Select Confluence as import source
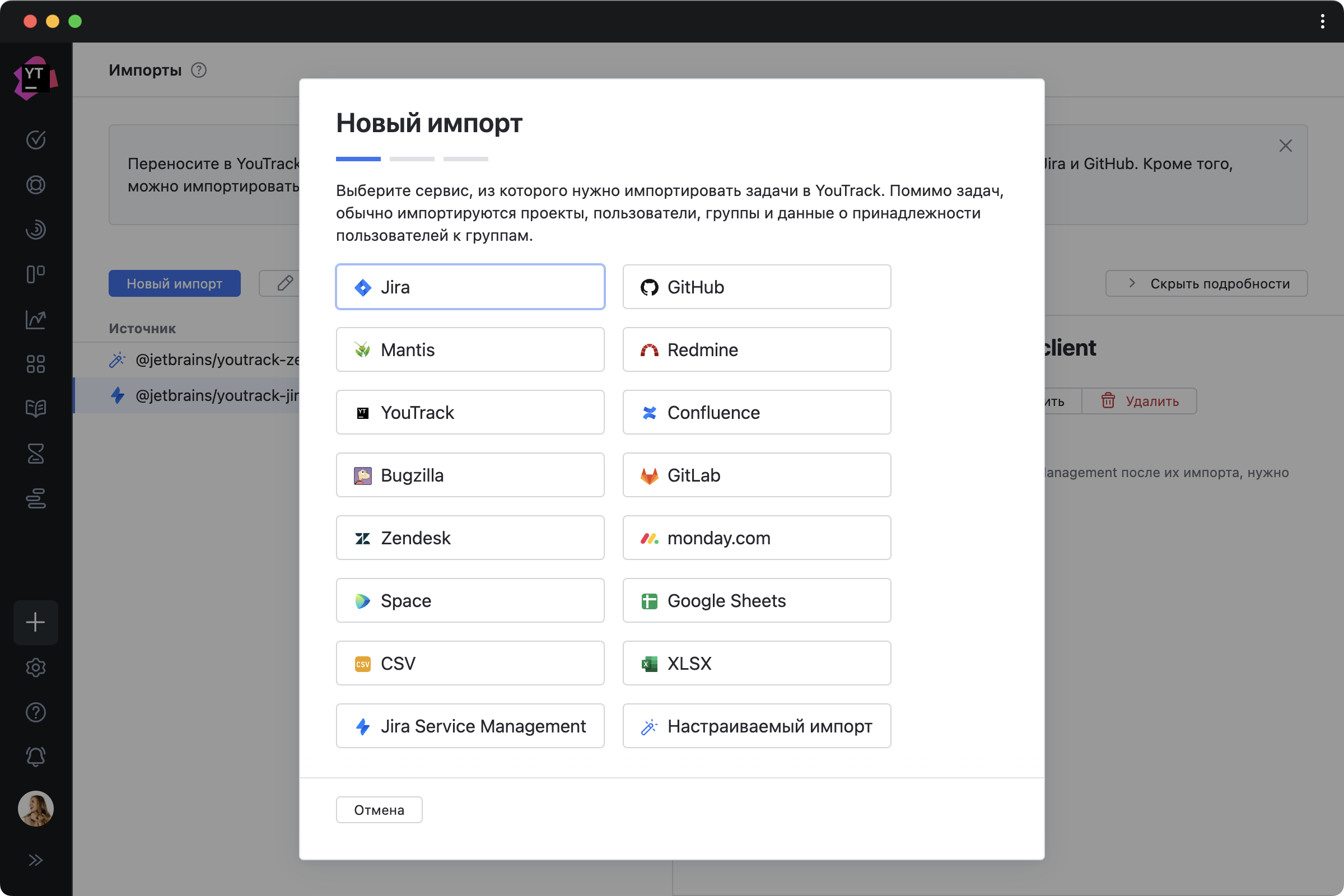 click(x=757, y=413)
